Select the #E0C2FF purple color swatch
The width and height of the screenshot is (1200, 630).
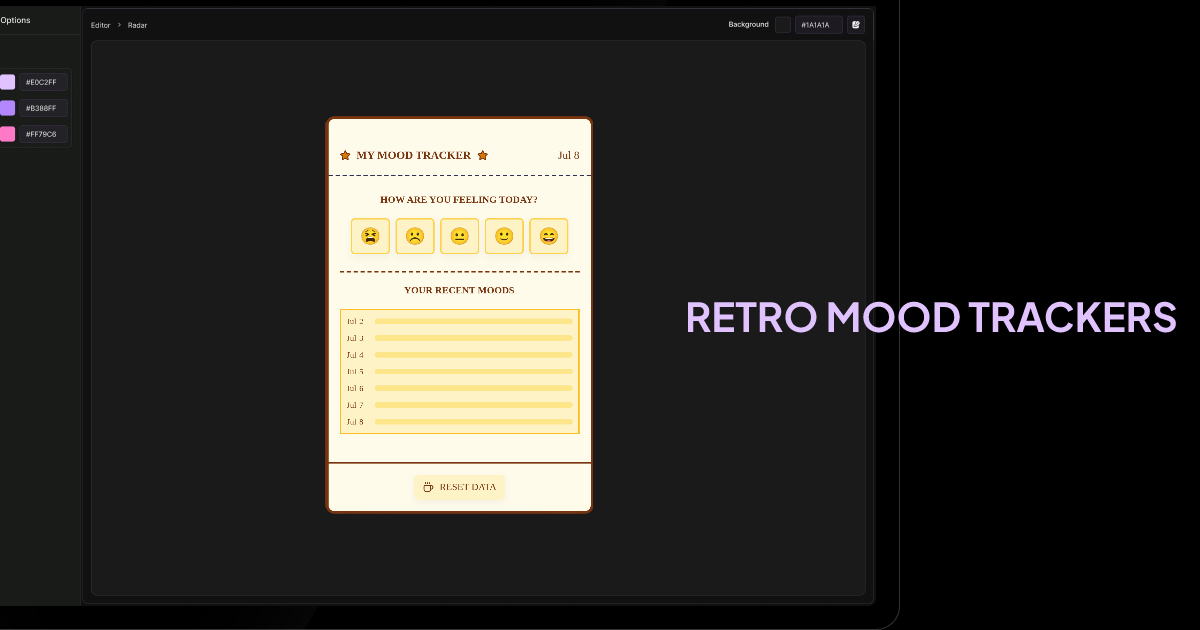click(x=7, y=82)
